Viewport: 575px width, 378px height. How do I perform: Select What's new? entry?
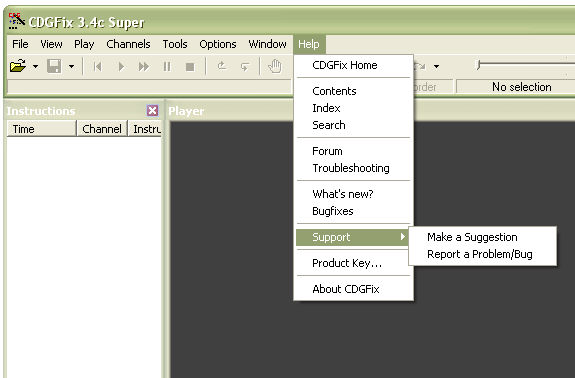pyautogui.click(x=354, y=194)
